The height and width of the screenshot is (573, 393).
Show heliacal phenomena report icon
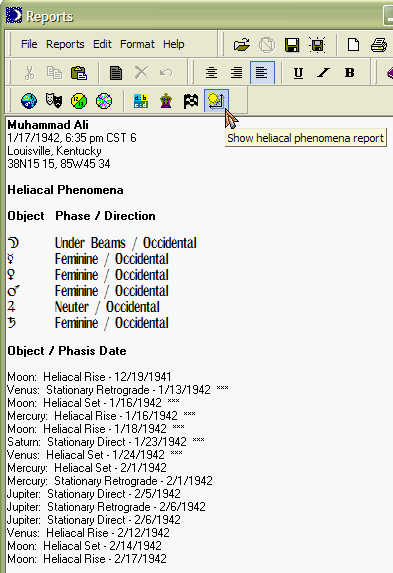(x=216, y=100)
